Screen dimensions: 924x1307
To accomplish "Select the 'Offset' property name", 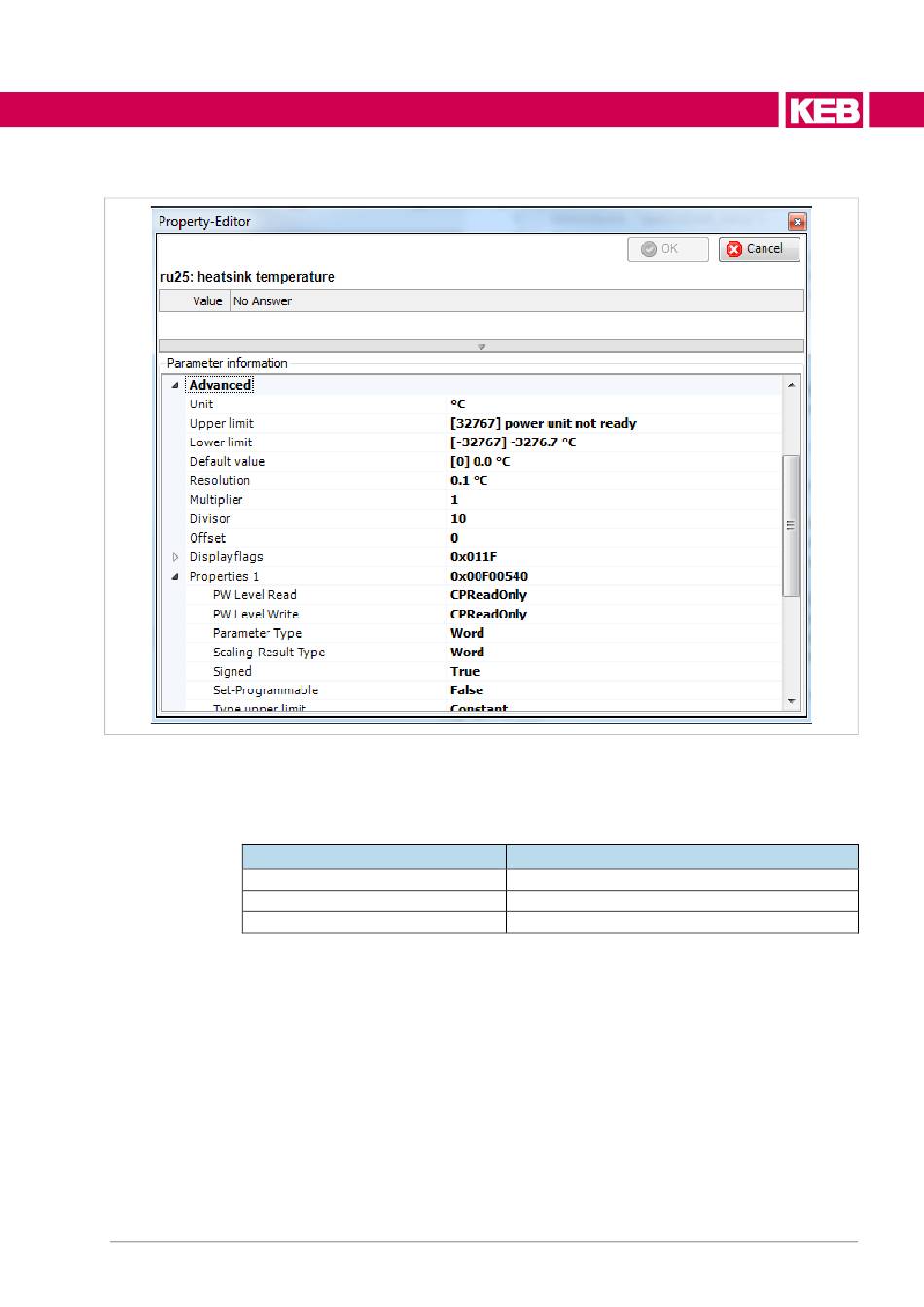I will [x=207, y=538].
